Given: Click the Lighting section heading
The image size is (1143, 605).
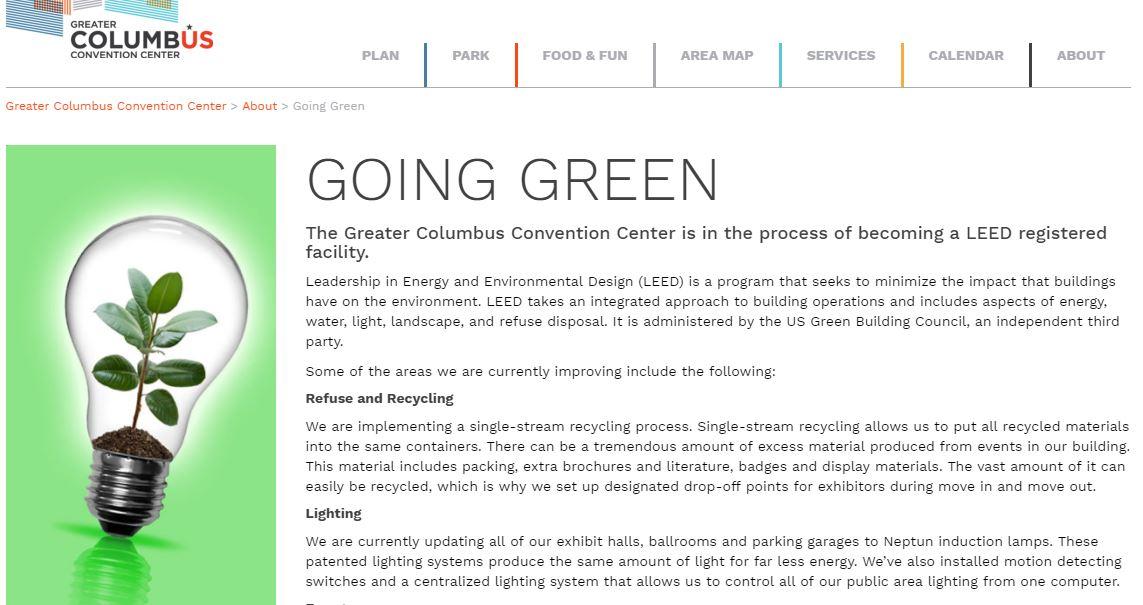Looking at the screenshot, I should click(x=333, y=514).
